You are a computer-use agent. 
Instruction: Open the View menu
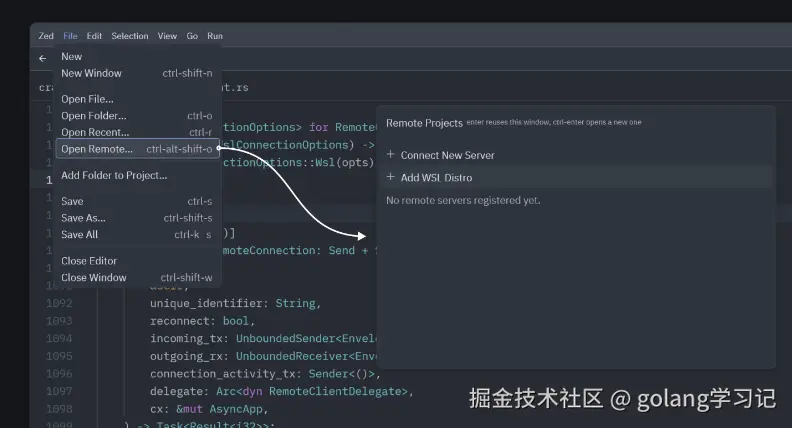(x=167, y=36)
